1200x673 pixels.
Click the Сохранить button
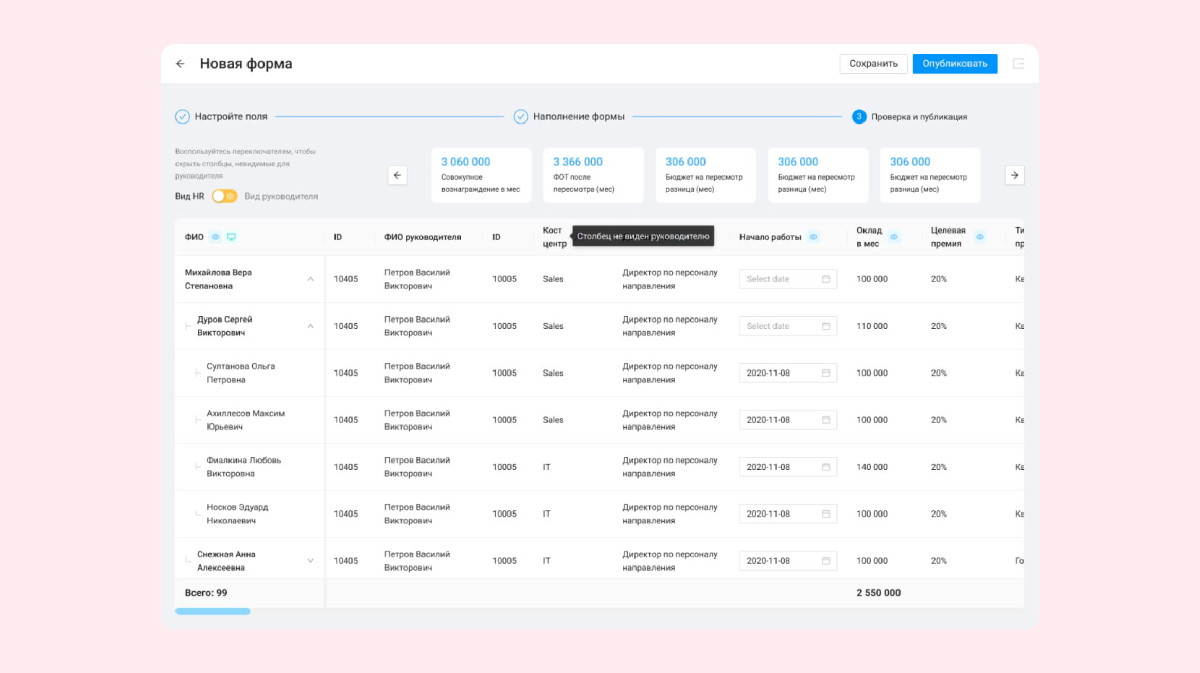click(x=874, y=64)
